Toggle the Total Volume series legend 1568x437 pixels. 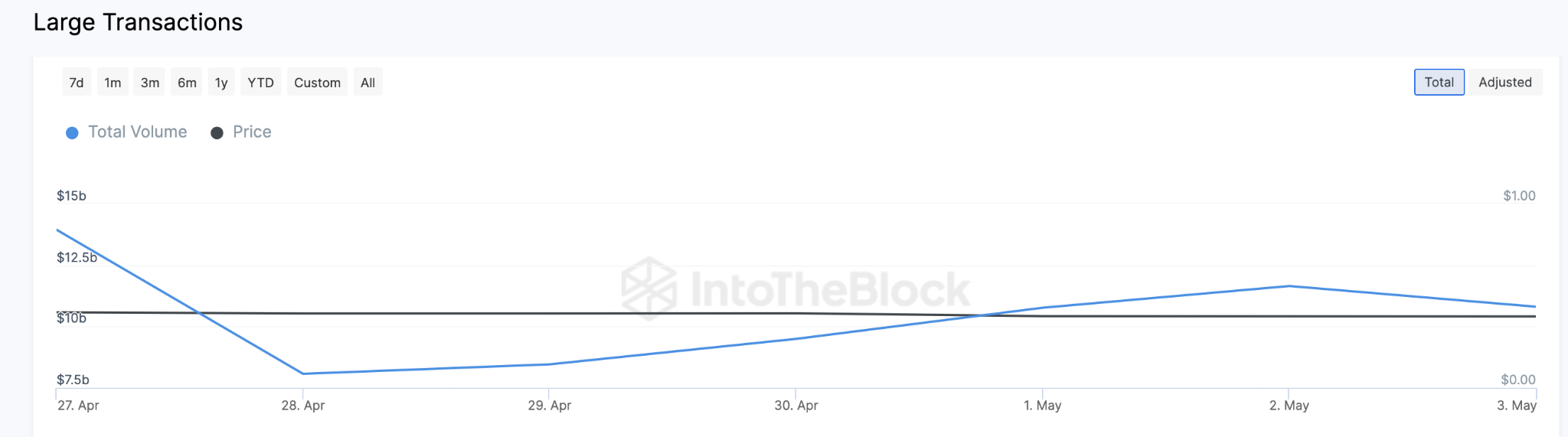137,132
